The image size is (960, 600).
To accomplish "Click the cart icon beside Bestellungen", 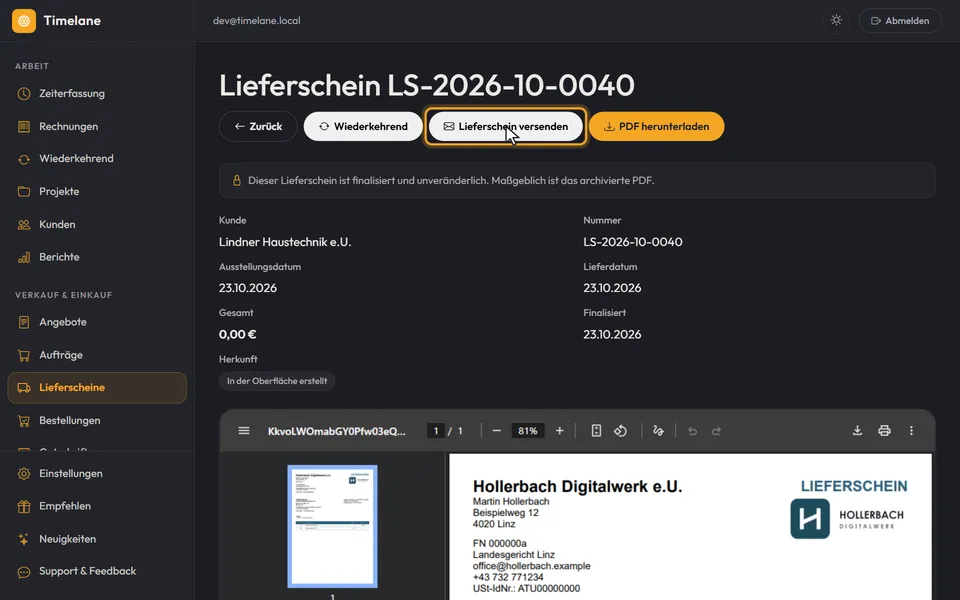I will click(x=24, y=421).
